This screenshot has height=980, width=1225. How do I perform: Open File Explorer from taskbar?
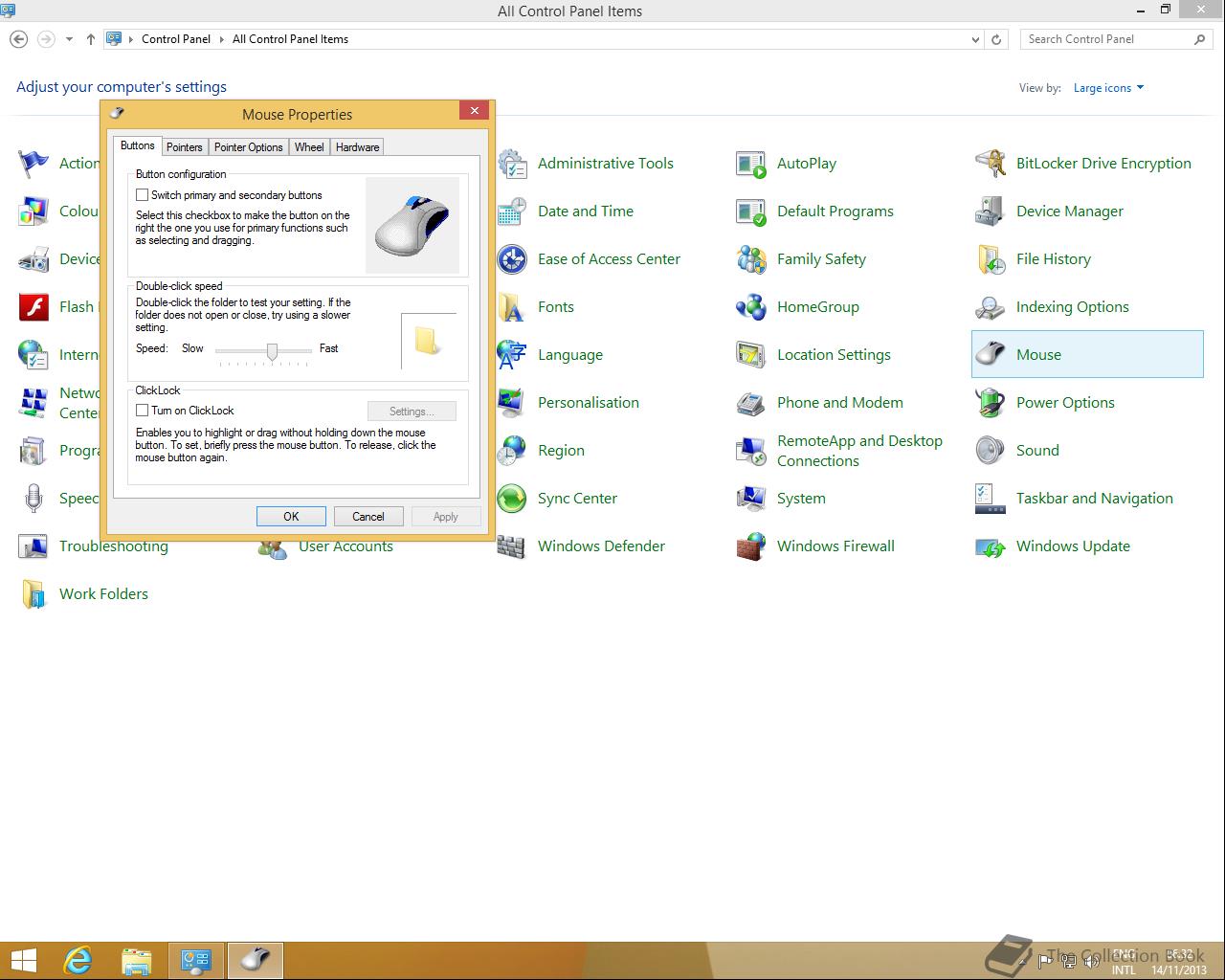click(137, 960)
